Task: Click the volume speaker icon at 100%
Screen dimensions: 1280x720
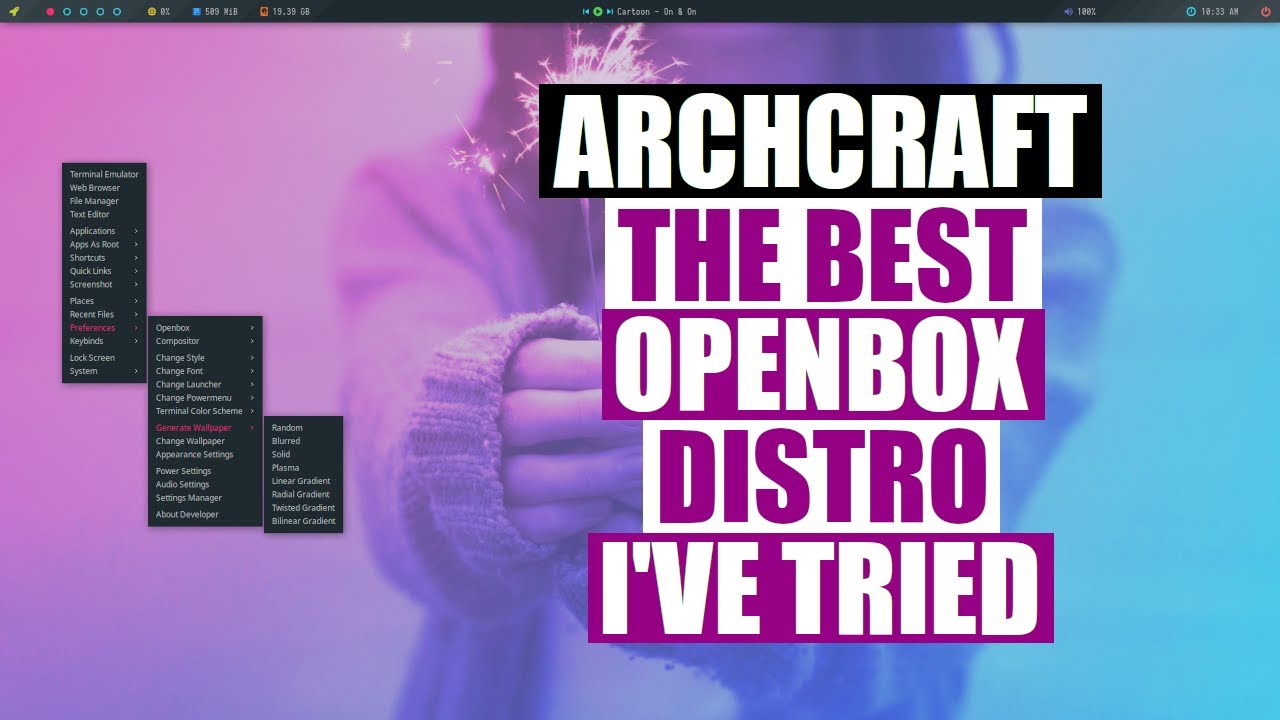Action: coord(1068,11)
